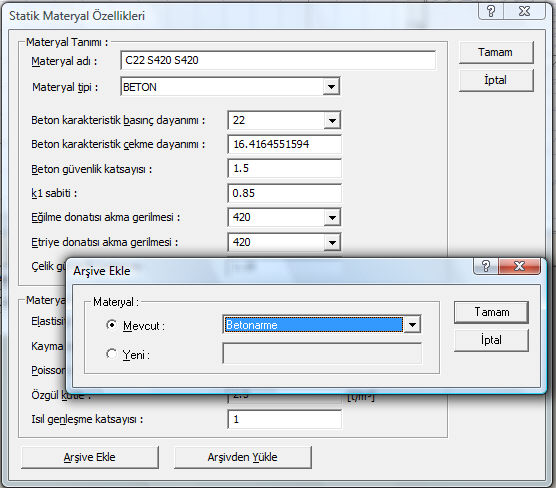The width and height of the screenshot is (556, 488).
Task: Click the Arşivden Yükle button
Action: pos(243,457)
